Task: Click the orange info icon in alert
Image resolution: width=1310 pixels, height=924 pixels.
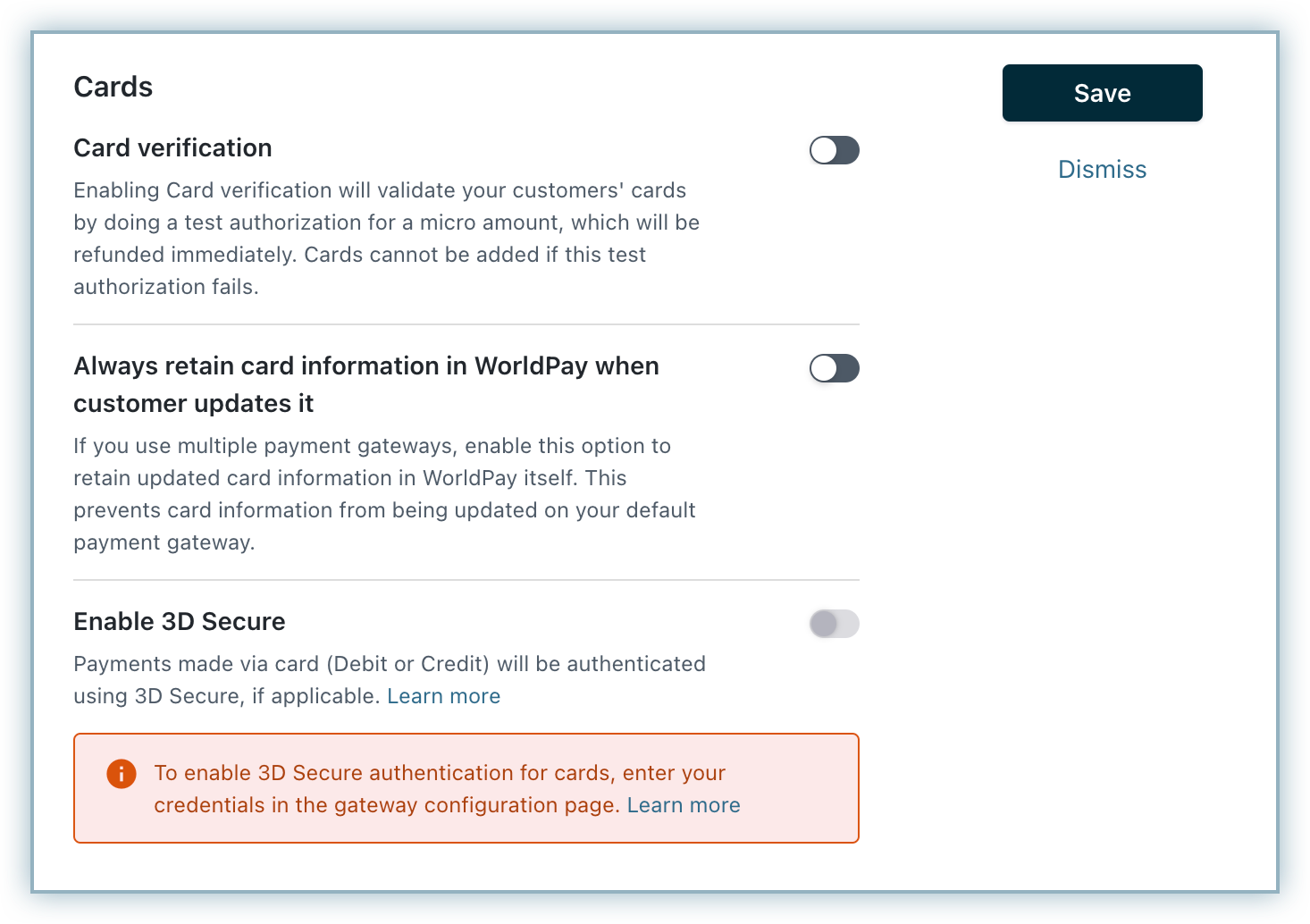Action: 122,773
